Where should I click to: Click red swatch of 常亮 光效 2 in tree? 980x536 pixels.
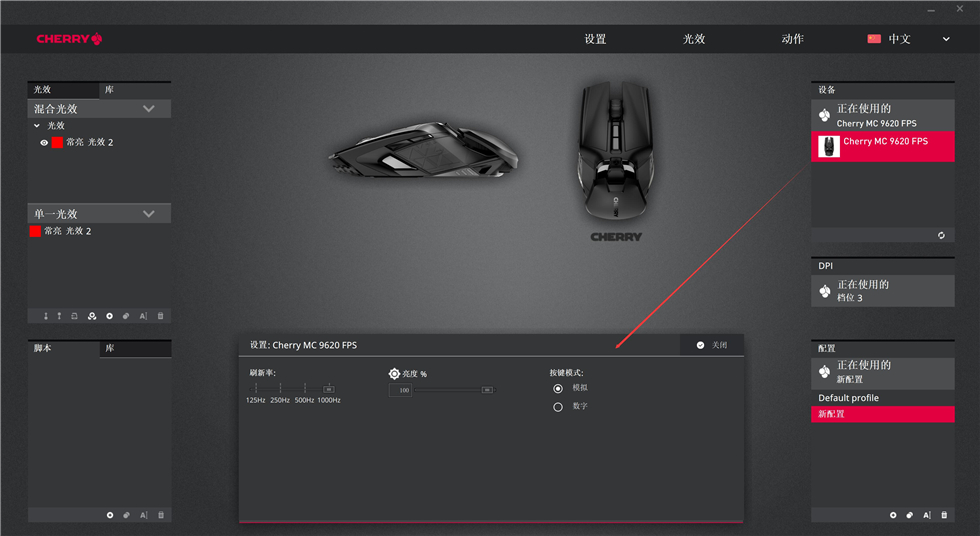click(58, 142)
